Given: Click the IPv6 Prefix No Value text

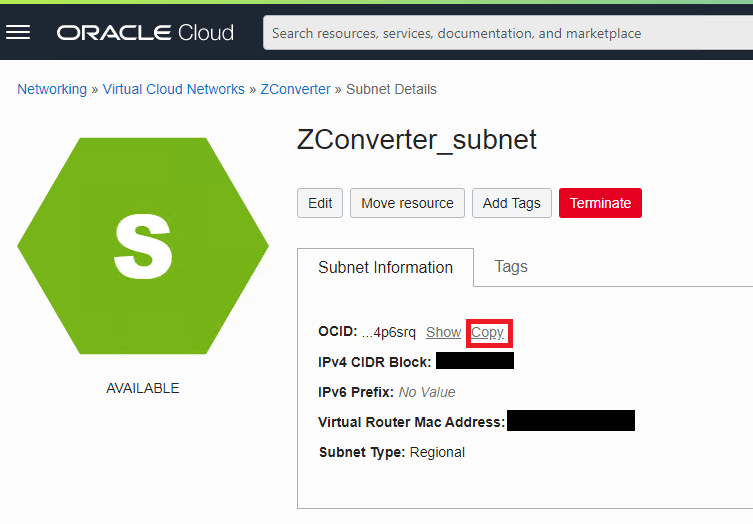Looking at the screenshot, I should tap(427, 392).
